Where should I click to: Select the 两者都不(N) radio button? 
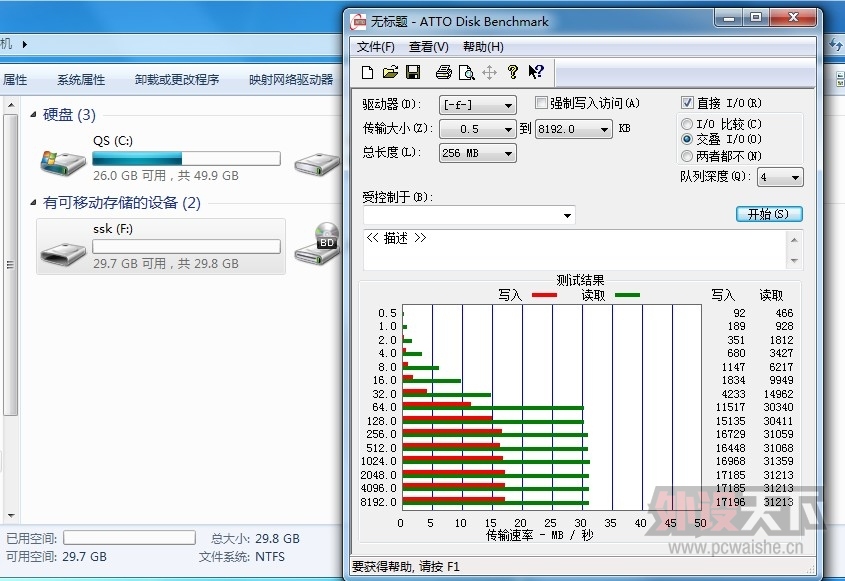click(687, 156)
